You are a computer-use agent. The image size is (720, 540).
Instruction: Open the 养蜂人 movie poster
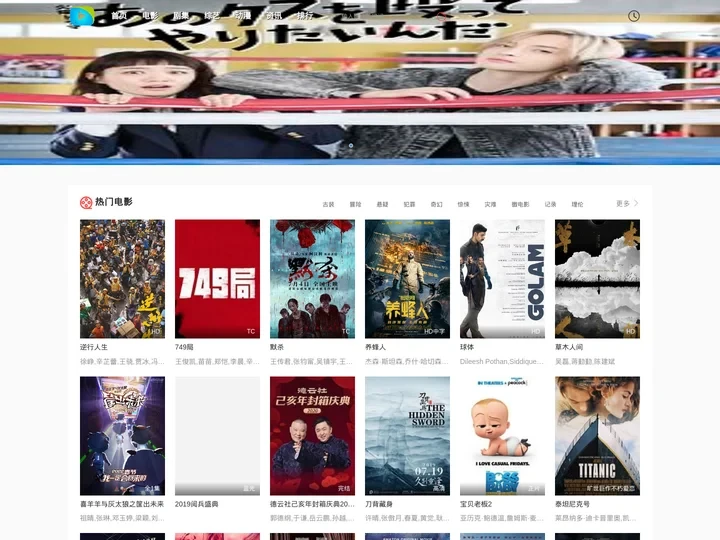(407, 279)
